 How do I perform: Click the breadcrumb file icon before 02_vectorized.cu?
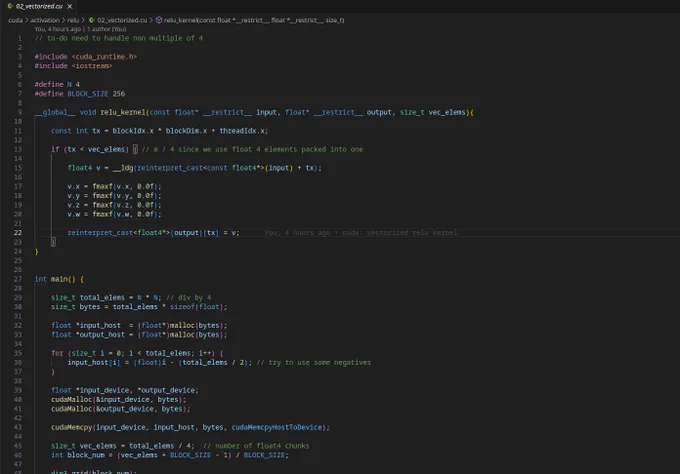point(92,20)
